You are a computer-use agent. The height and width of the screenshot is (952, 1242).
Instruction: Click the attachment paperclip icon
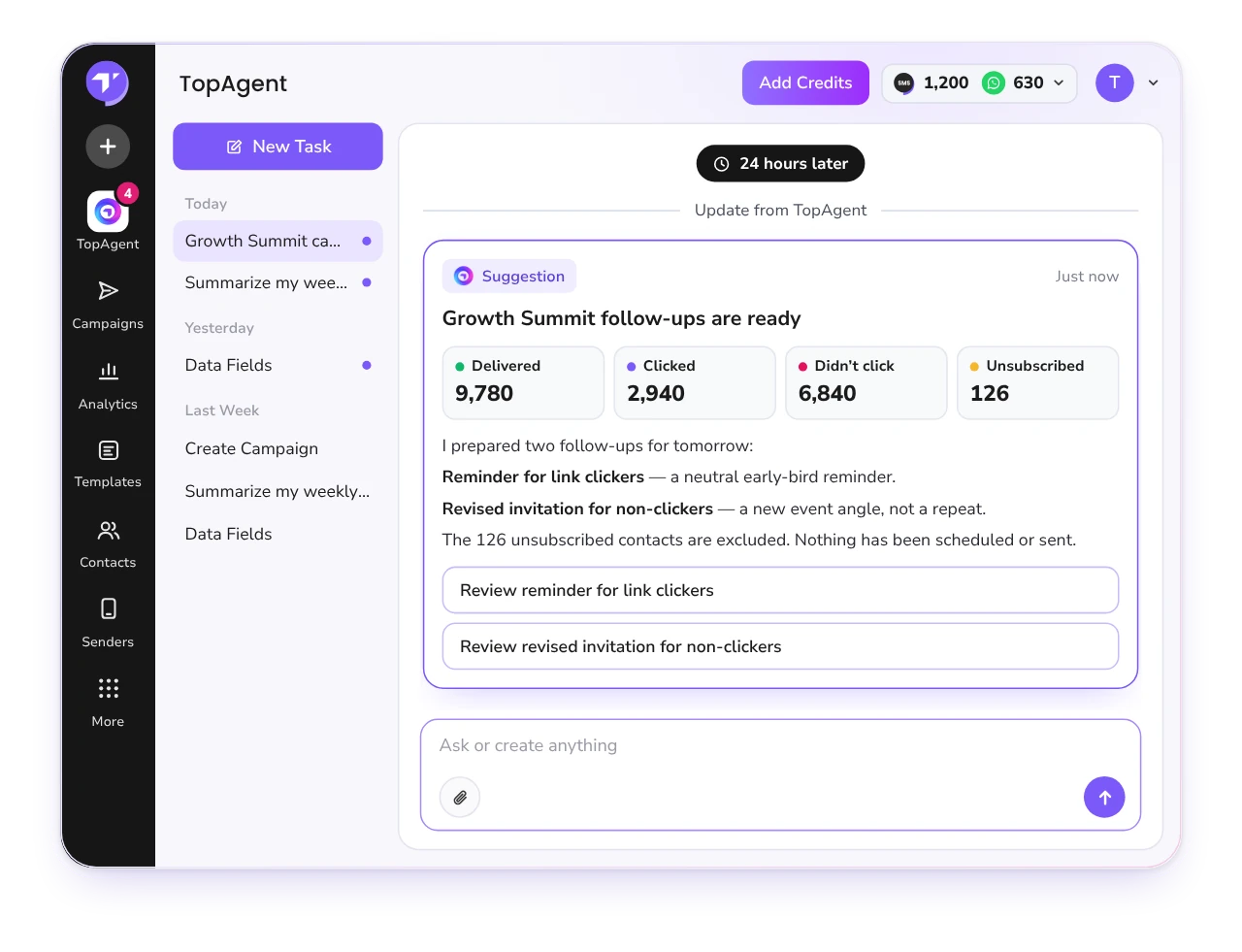tap(460, 798)
